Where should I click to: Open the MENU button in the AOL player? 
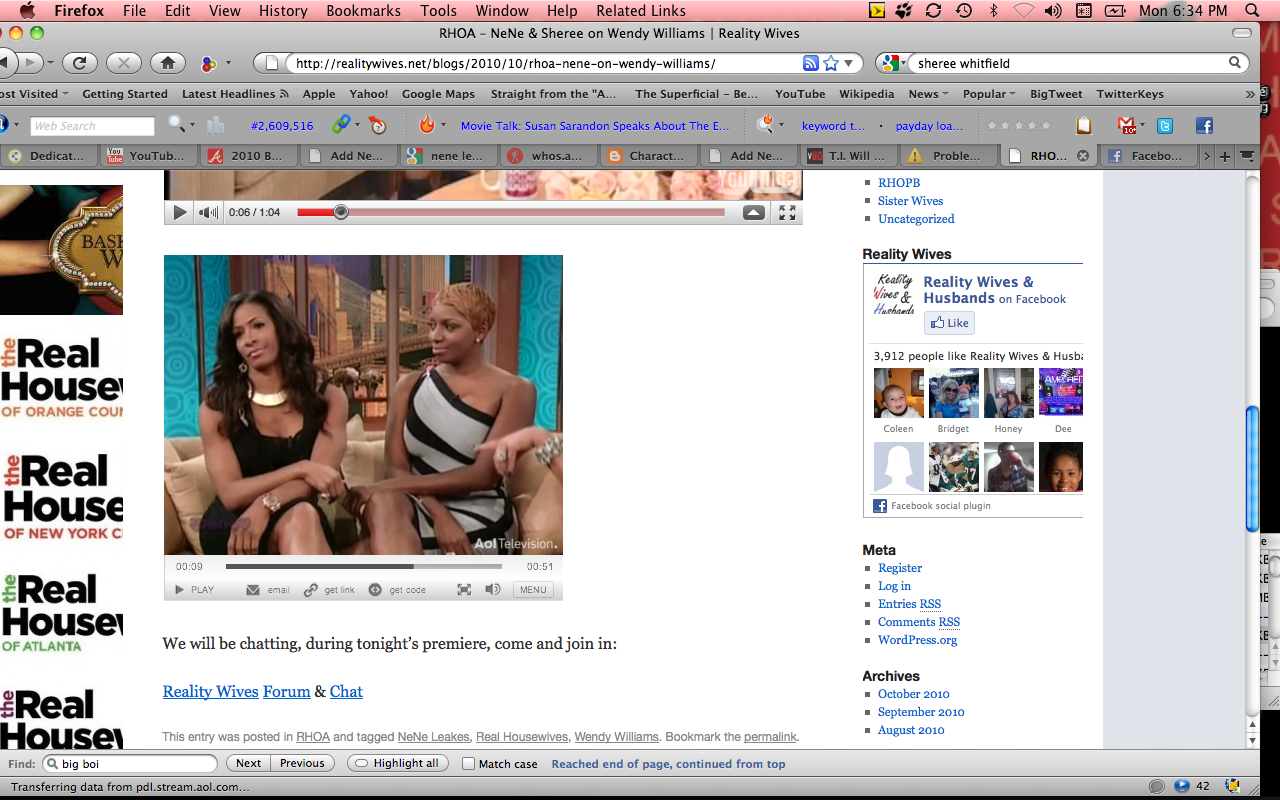(x=533, y=590)
